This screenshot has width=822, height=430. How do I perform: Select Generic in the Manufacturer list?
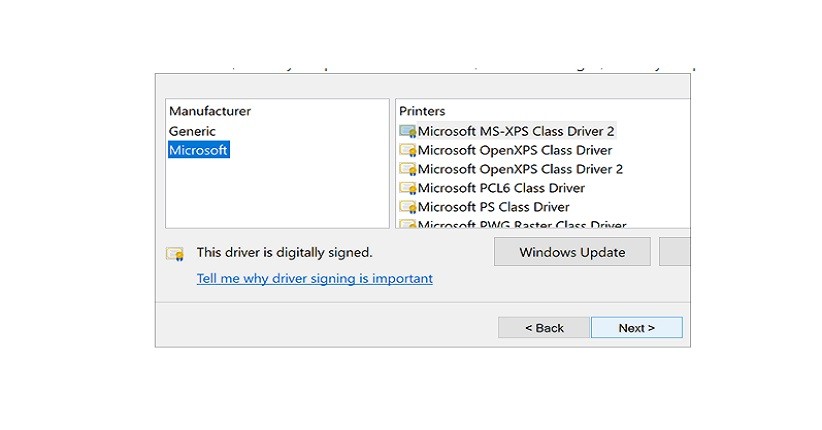point(192,131)
